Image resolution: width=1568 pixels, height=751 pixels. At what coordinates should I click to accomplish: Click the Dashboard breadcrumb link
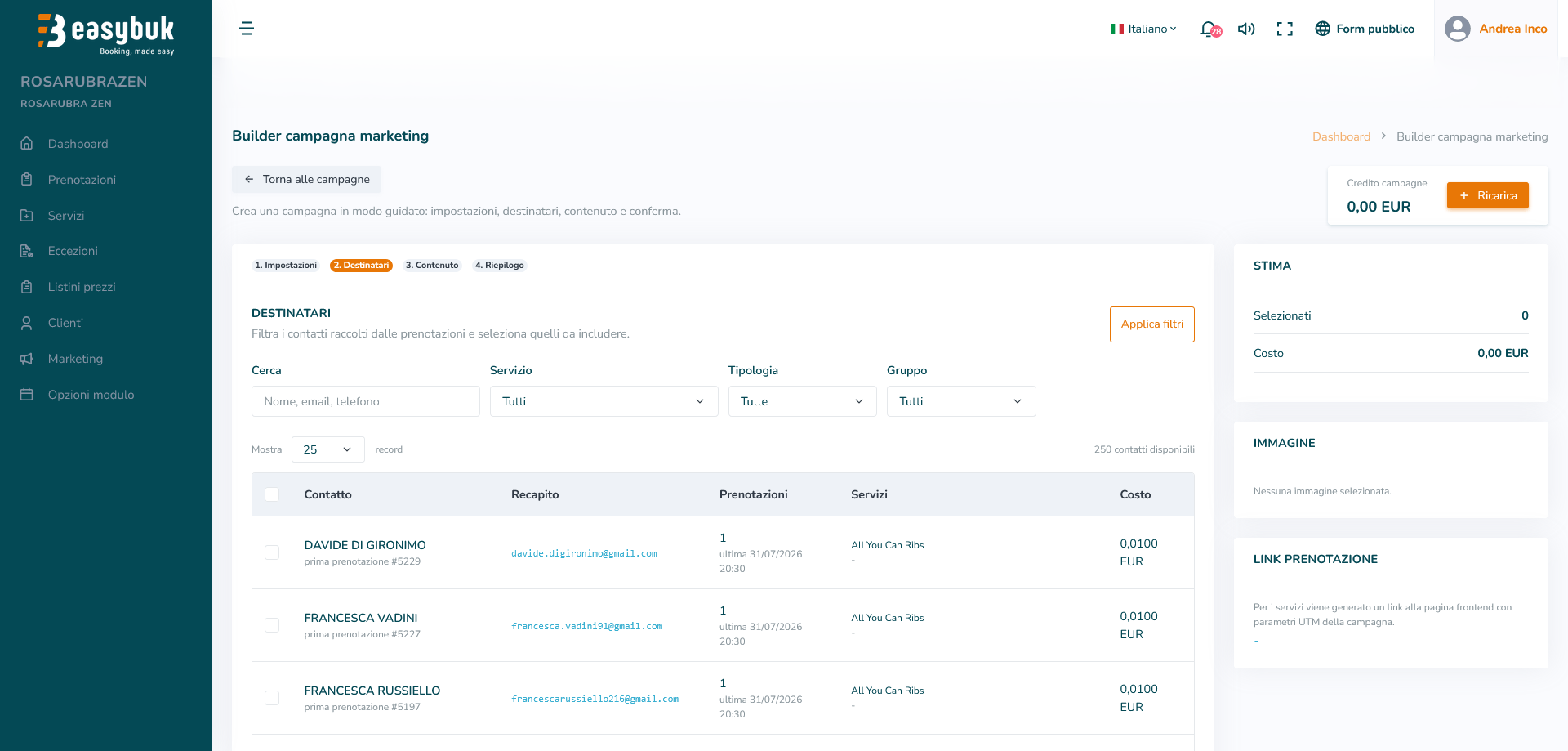(x=1341, y=136)
